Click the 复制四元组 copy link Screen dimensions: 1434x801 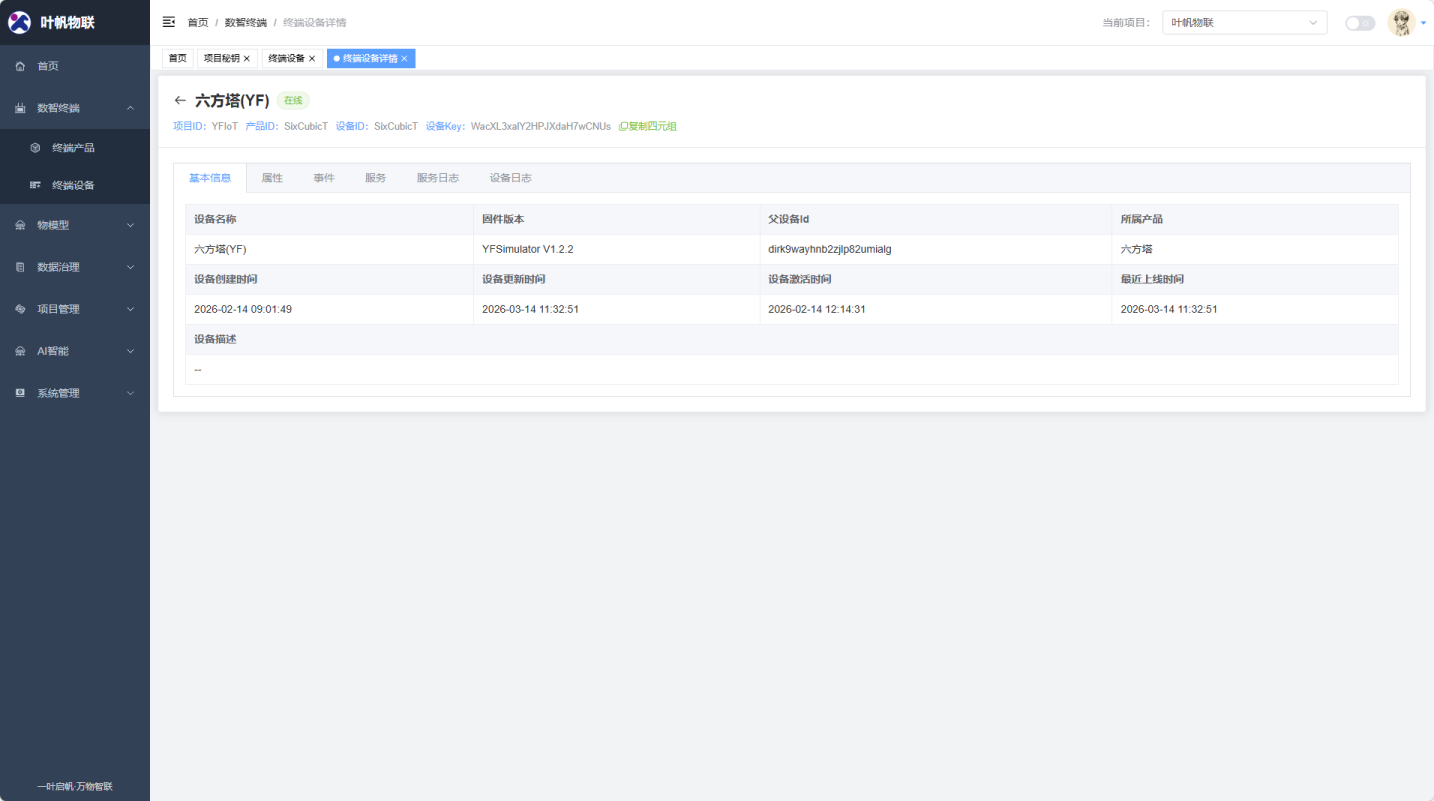point(648,127)
